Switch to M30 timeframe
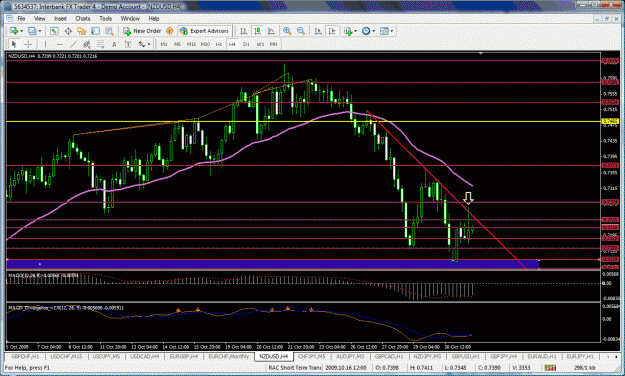Image resolution: width=625 pixels, height=376 pixels. click(205, 44)
